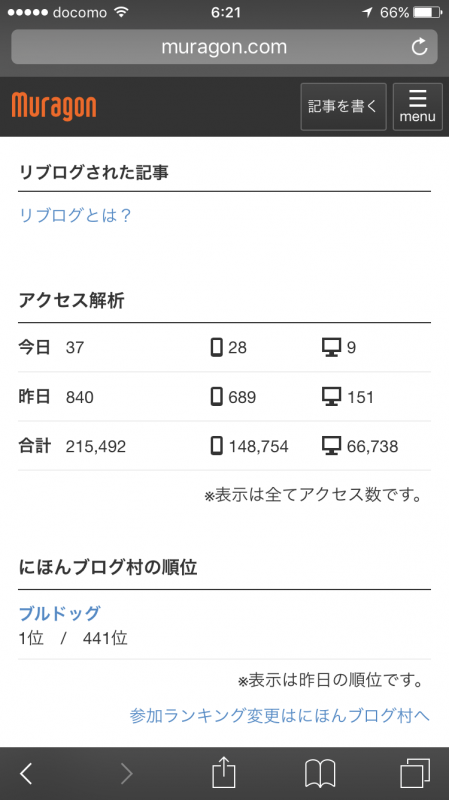This screenshot has width=449, height=800.
Task: Tap the Safari reload icon
Action: point(419,47)
